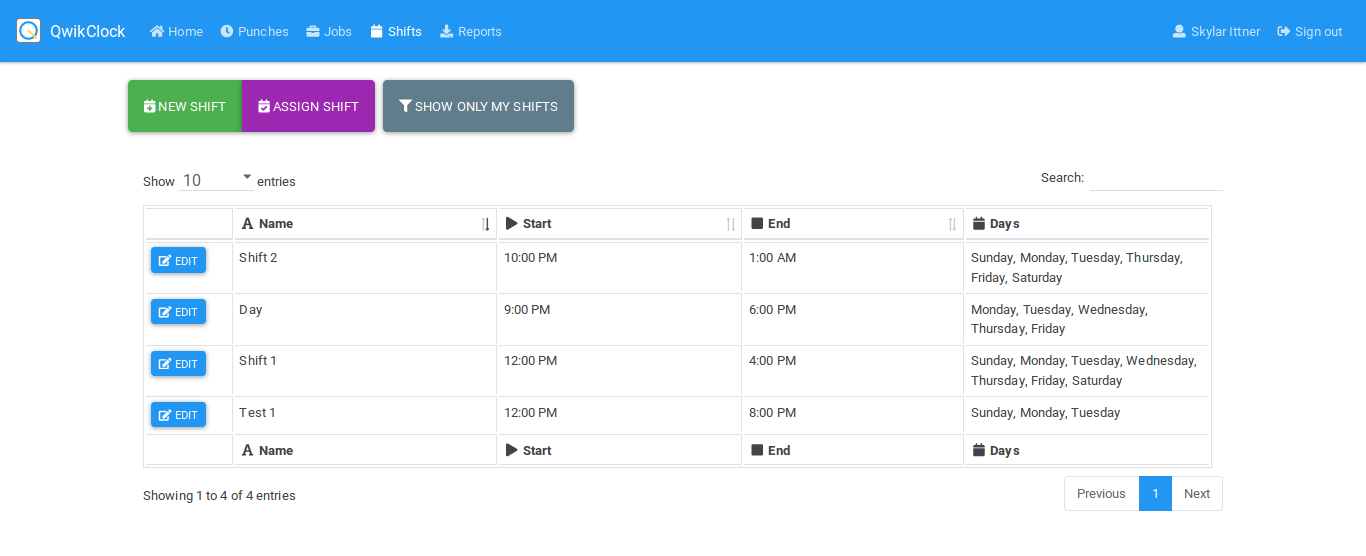
Task: Toggle Show Only My Shifts filter
Action: click(478, 106)
